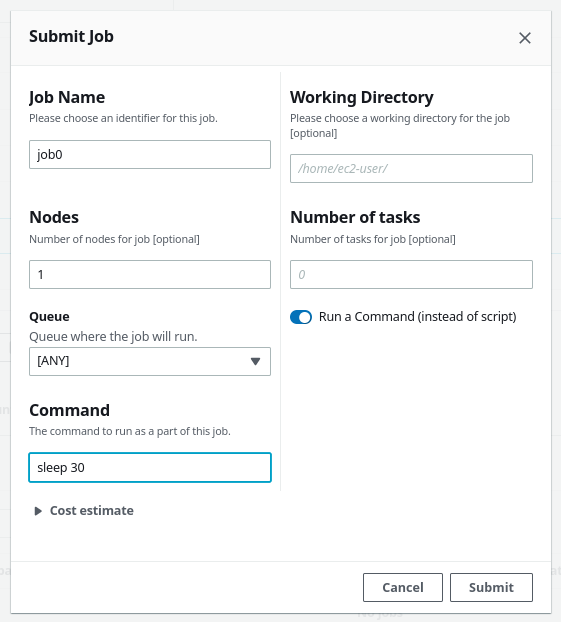
Task: Click the Number of tasks field
Action: [411, 275]
